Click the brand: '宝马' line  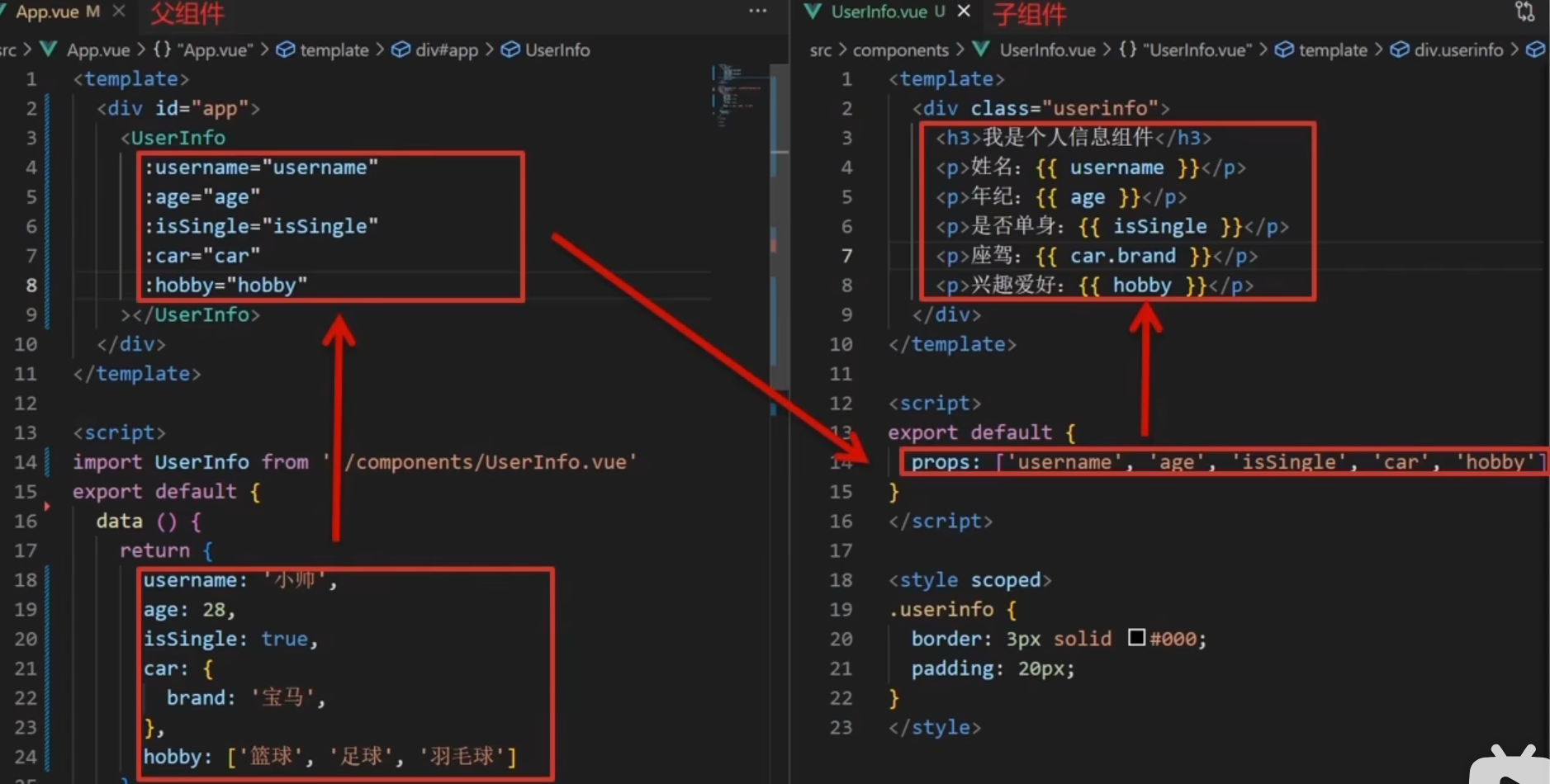[x=247, y=698]
